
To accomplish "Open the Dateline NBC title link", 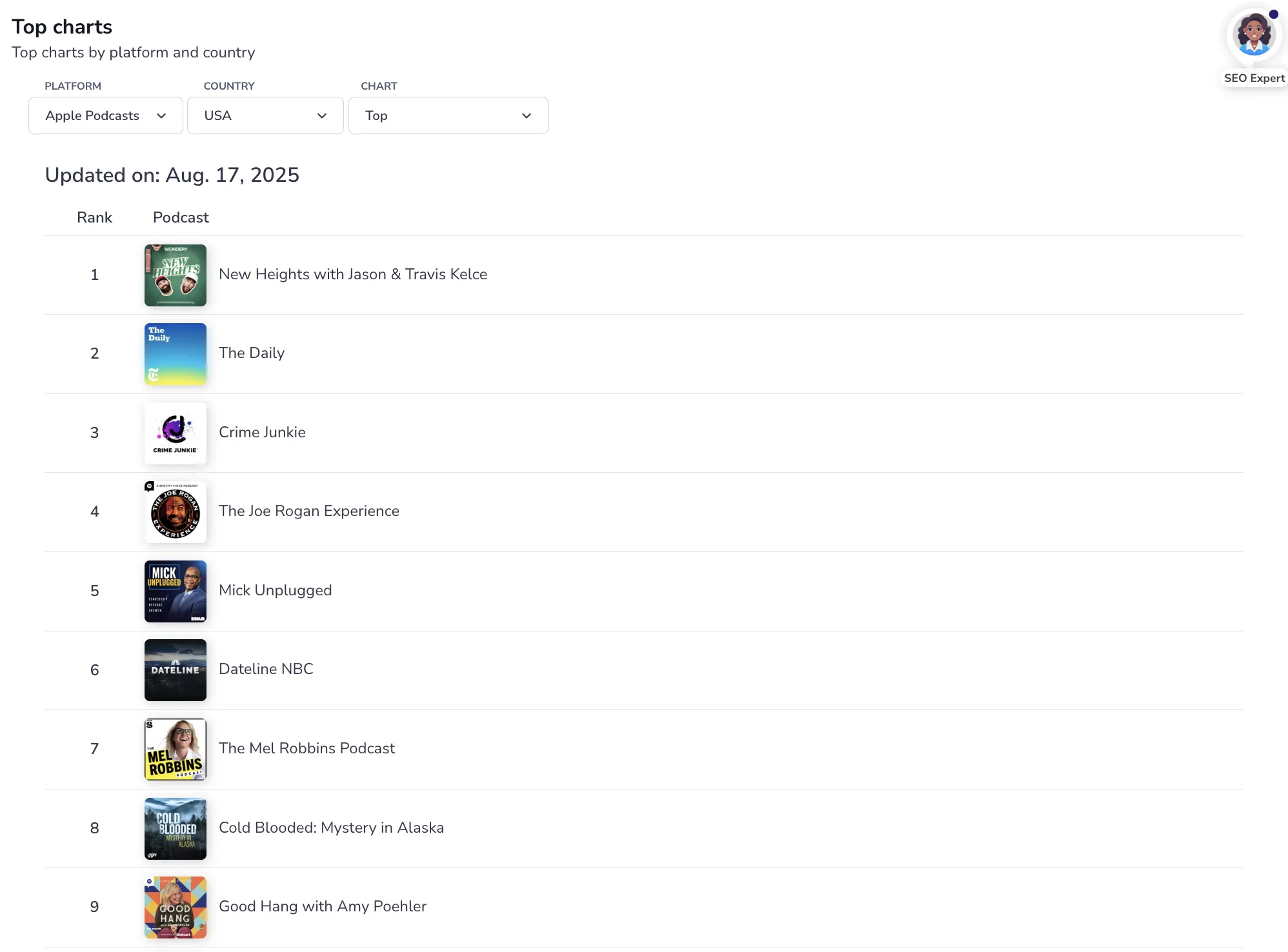I will point(266,669).
